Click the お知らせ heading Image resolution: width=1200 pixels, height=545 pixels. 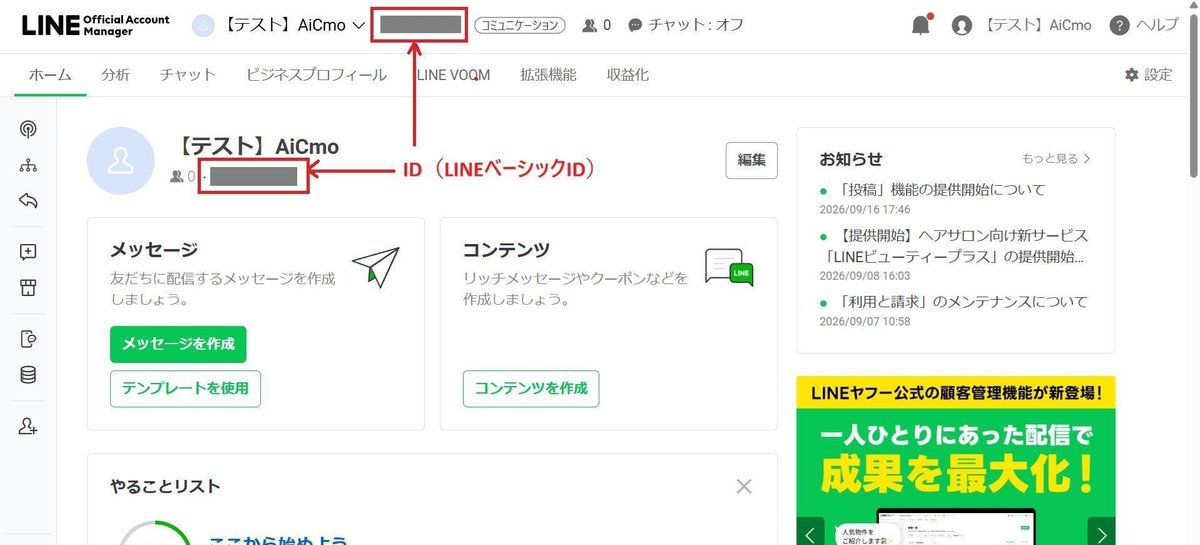coord(851,159)
